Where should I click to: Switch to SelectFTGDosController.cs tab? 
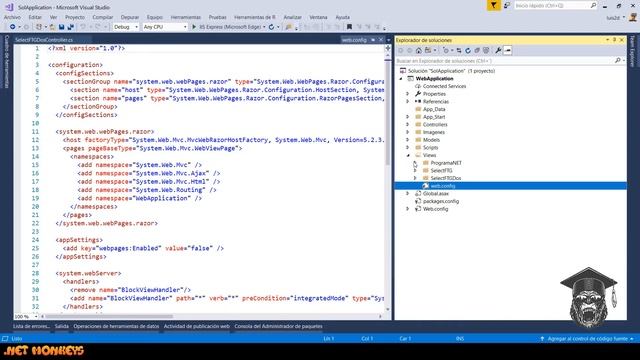point(44,40)
